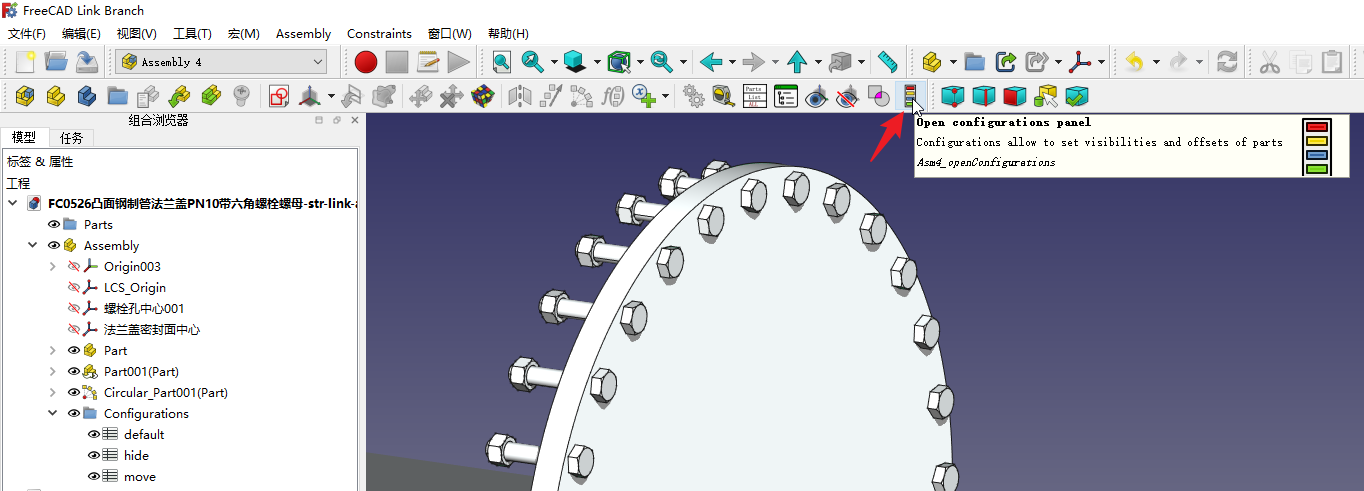Screen dimensions: 1364x491
Task: Cut selection with scissors icon
Action: click(1270, 62)
